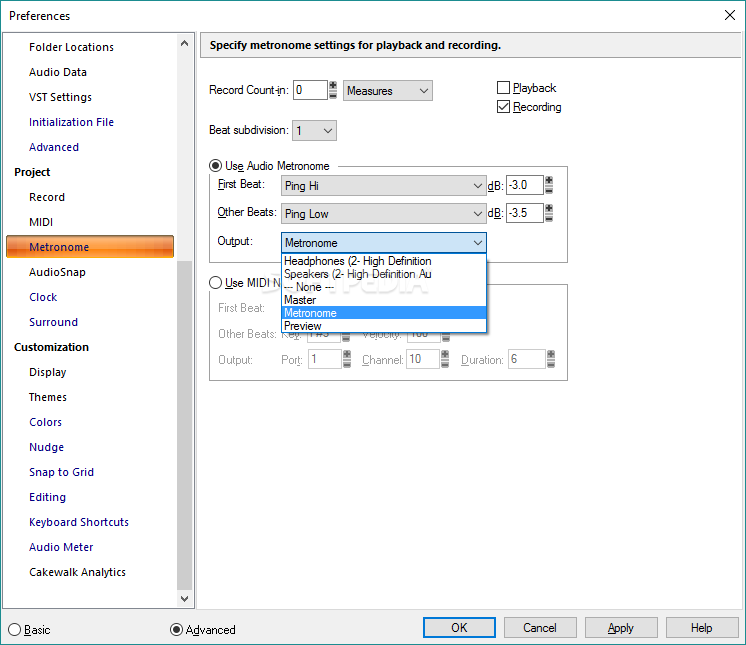Click the MIDI Channel field
The height and width of the screenshot is (645, 746).
pos(423,359)
